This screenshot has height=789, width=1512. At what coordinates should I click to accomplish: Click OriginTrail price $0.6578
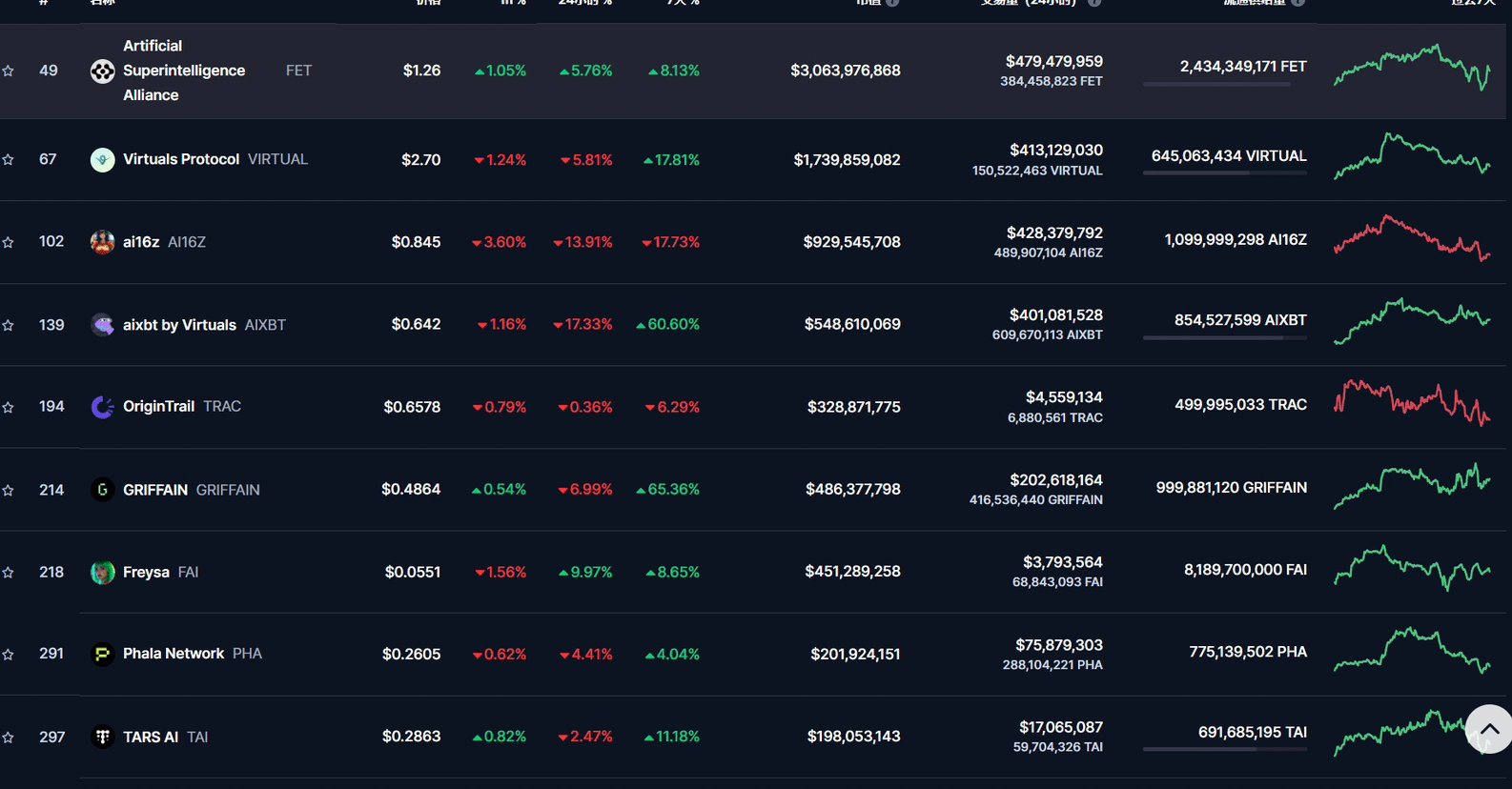(412, 407)
